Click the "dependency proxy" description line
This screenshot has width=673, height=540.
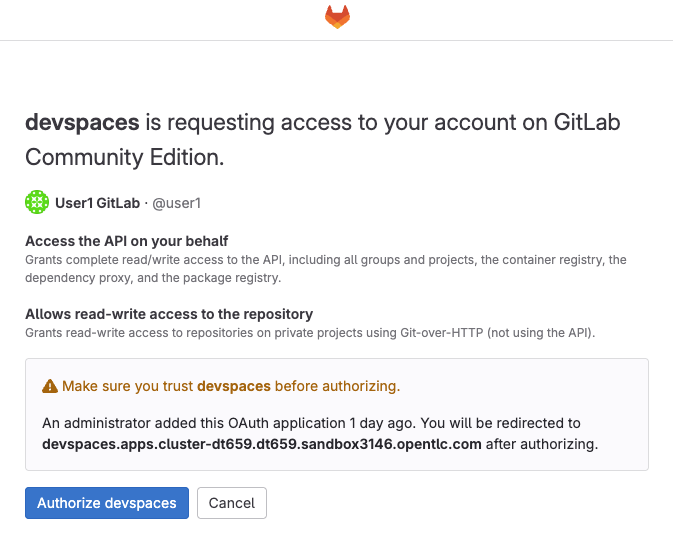click(x=153, y=278)
